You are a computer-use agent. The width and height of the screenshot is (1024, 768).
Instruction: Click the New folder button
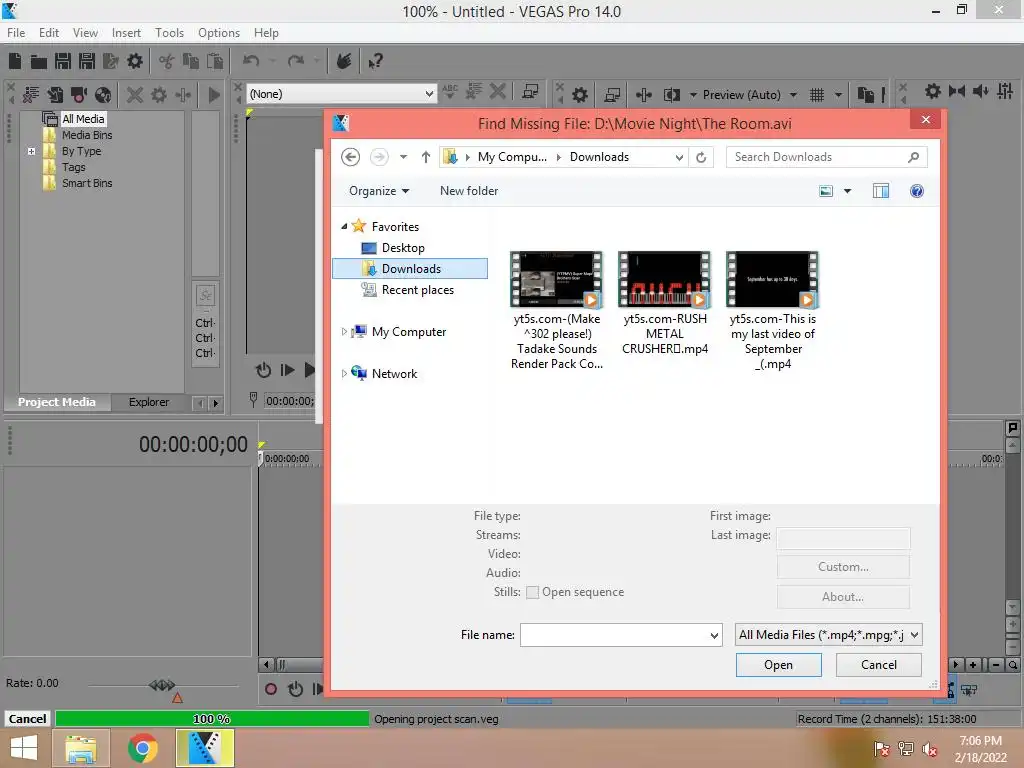click(469, 191)
